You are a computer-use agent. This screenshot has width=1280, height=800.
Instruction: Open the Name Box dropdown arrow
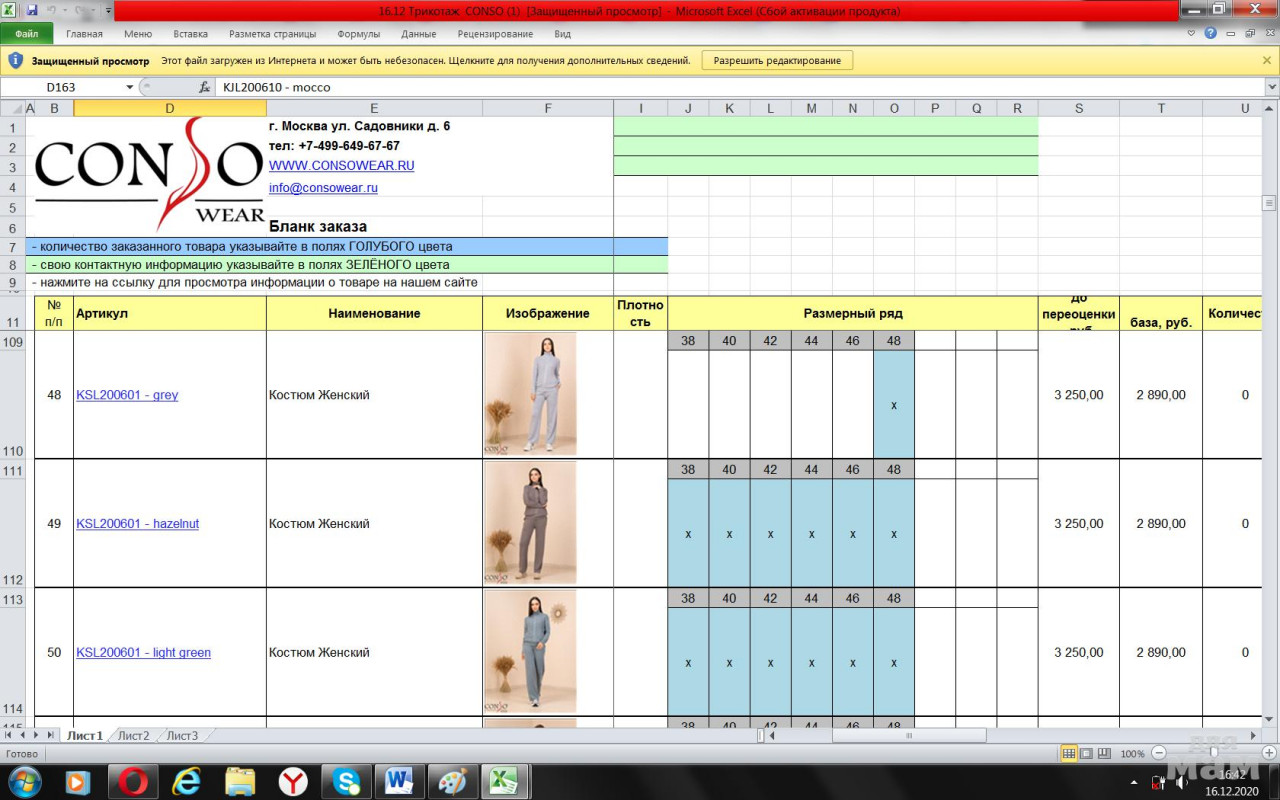click(130, 87)
